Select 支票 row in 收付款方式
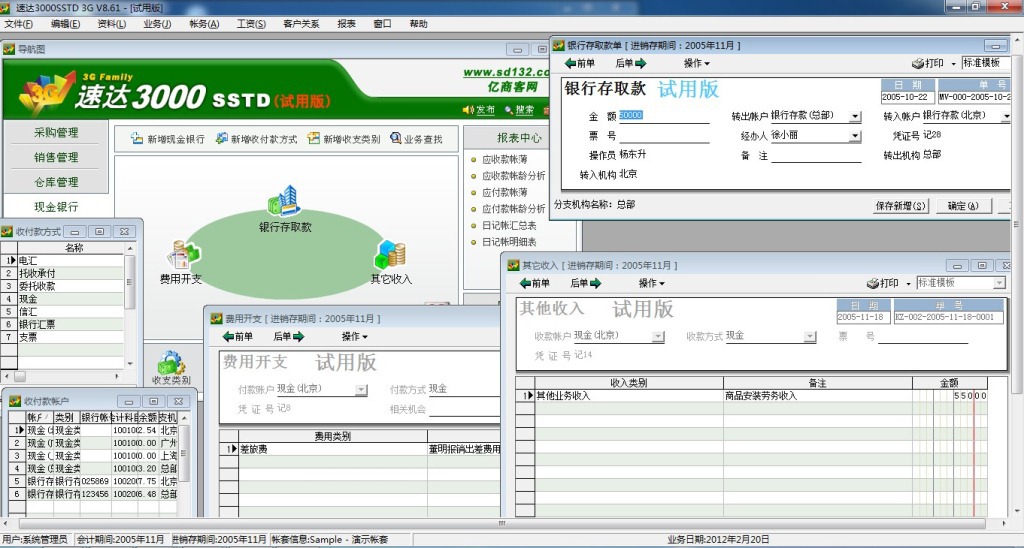The width and height of the screenshot is (1024, 548). pyautogui.click(x=71, y=337)
